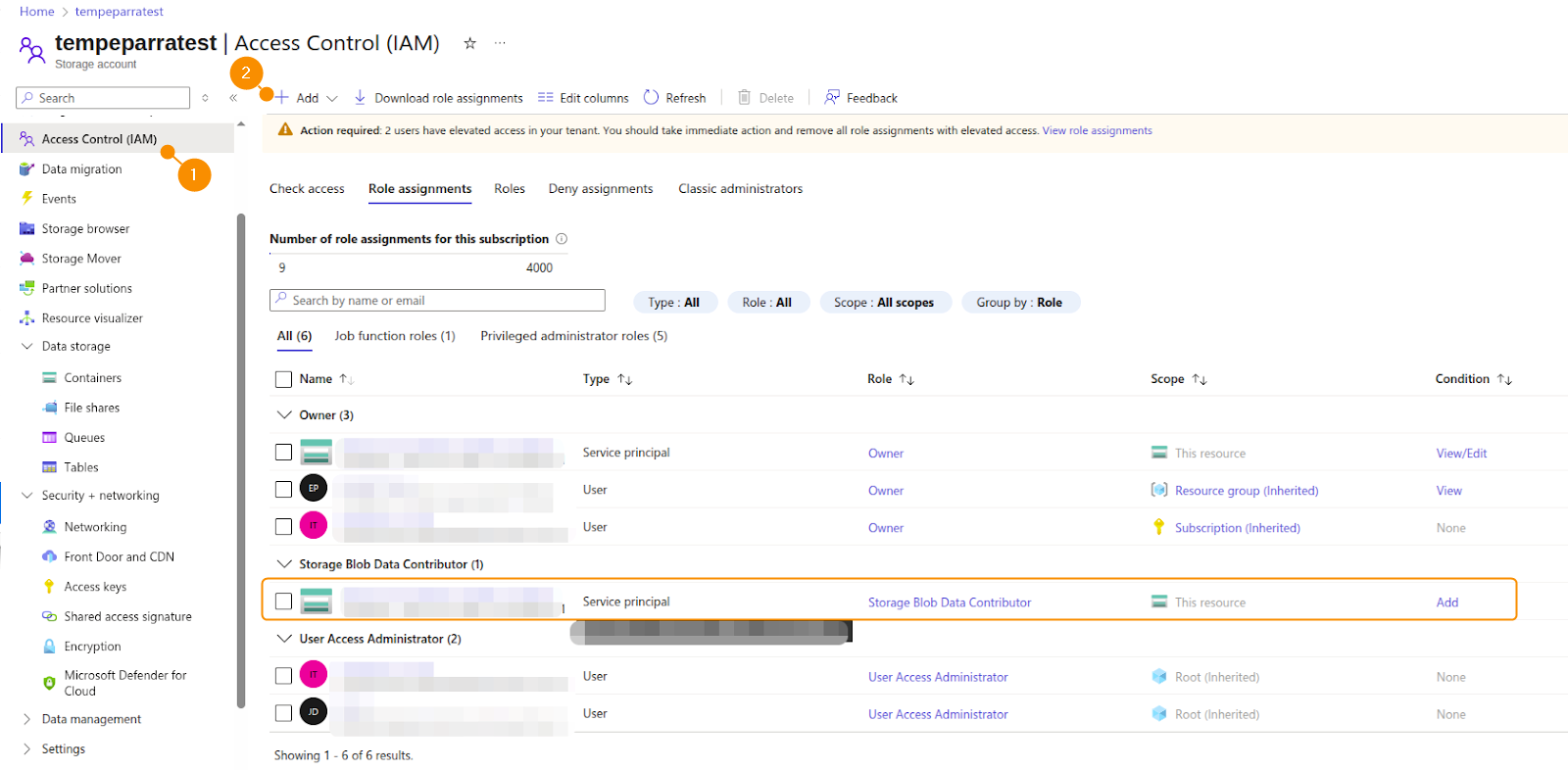Open Storage browser from the sidebar
The width and height of the screenshot is (1568, 770).
coord(85,228)
